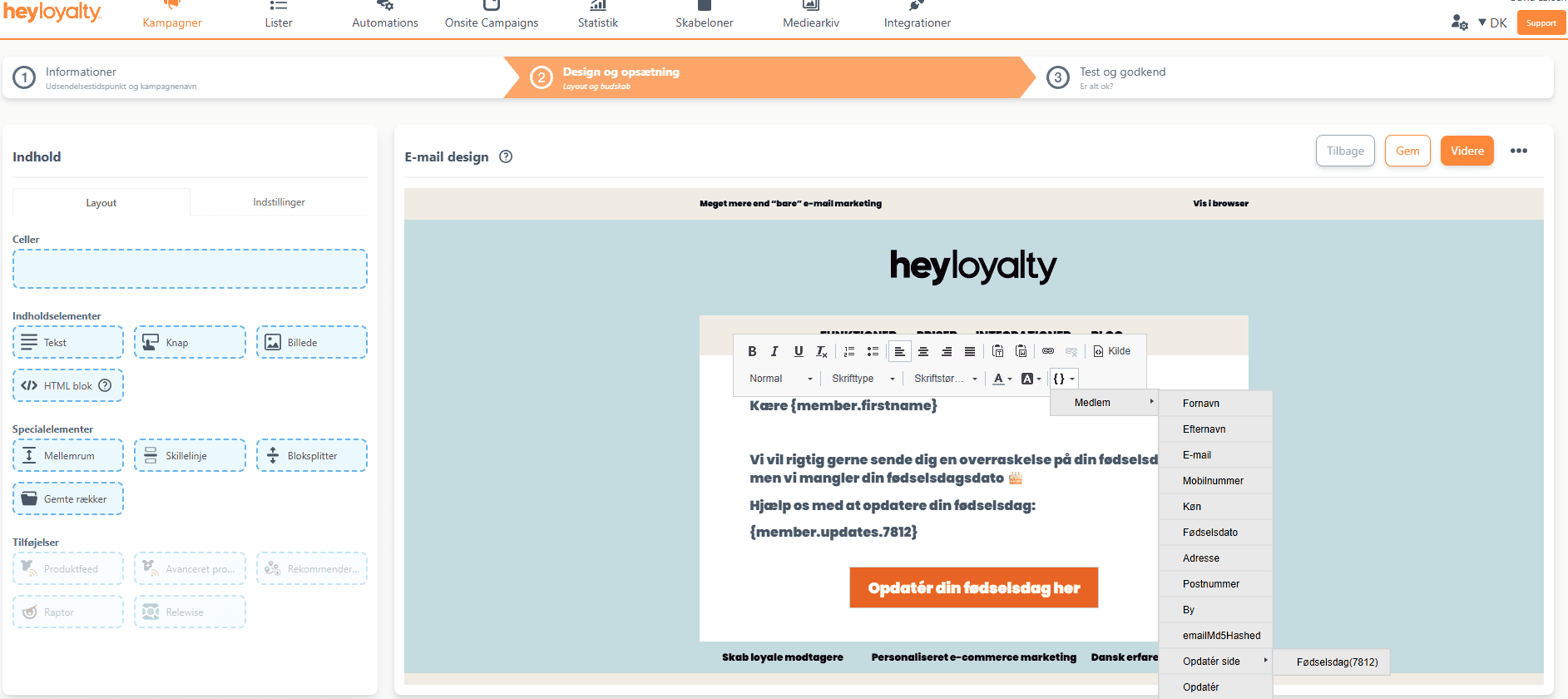The height and width of the screenshot is (699, 1568).
Task: Align text to the right
Action: point(947,351)
